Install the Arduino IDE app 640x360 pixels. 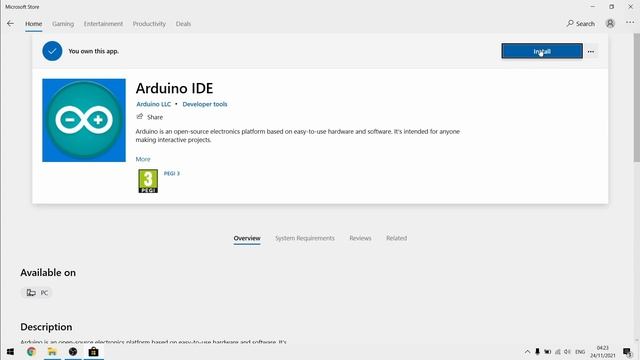[x=542, y=51]
